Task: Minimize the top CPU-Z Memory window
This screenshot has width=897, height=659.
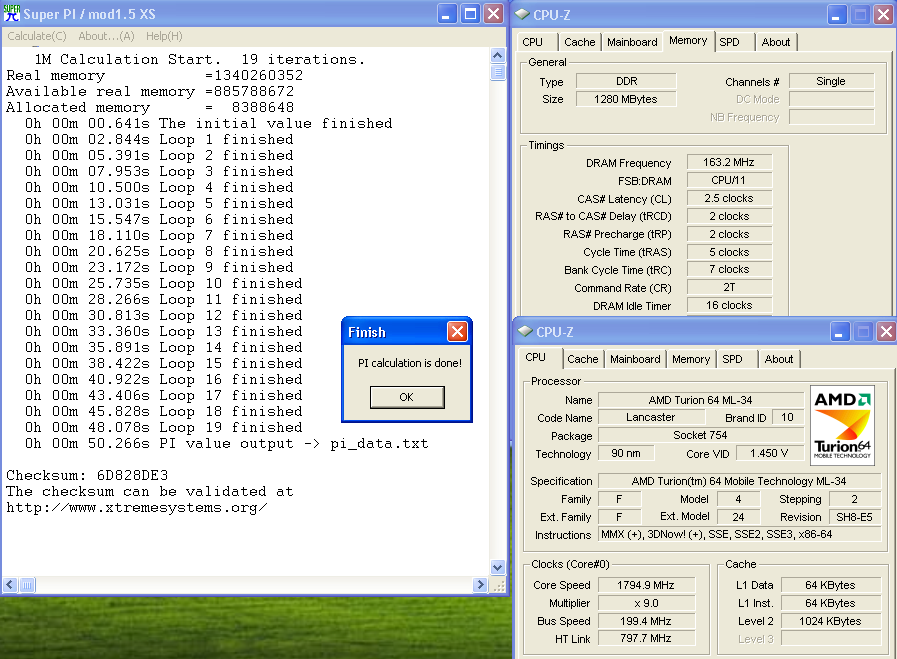Action: coord(837,15)
